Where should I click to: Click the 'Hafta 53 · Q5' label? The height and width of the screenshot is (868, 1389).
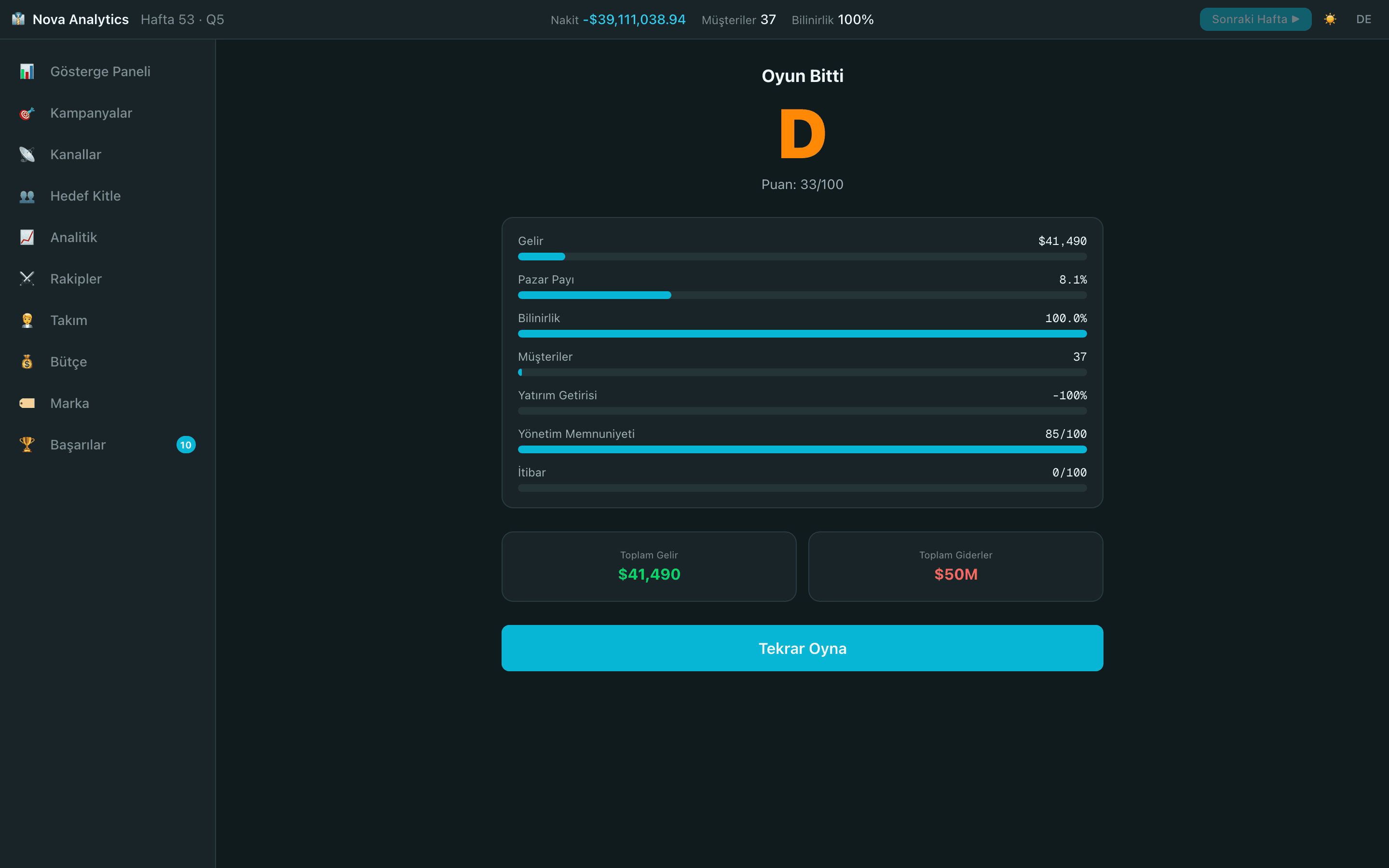[182, 19]
